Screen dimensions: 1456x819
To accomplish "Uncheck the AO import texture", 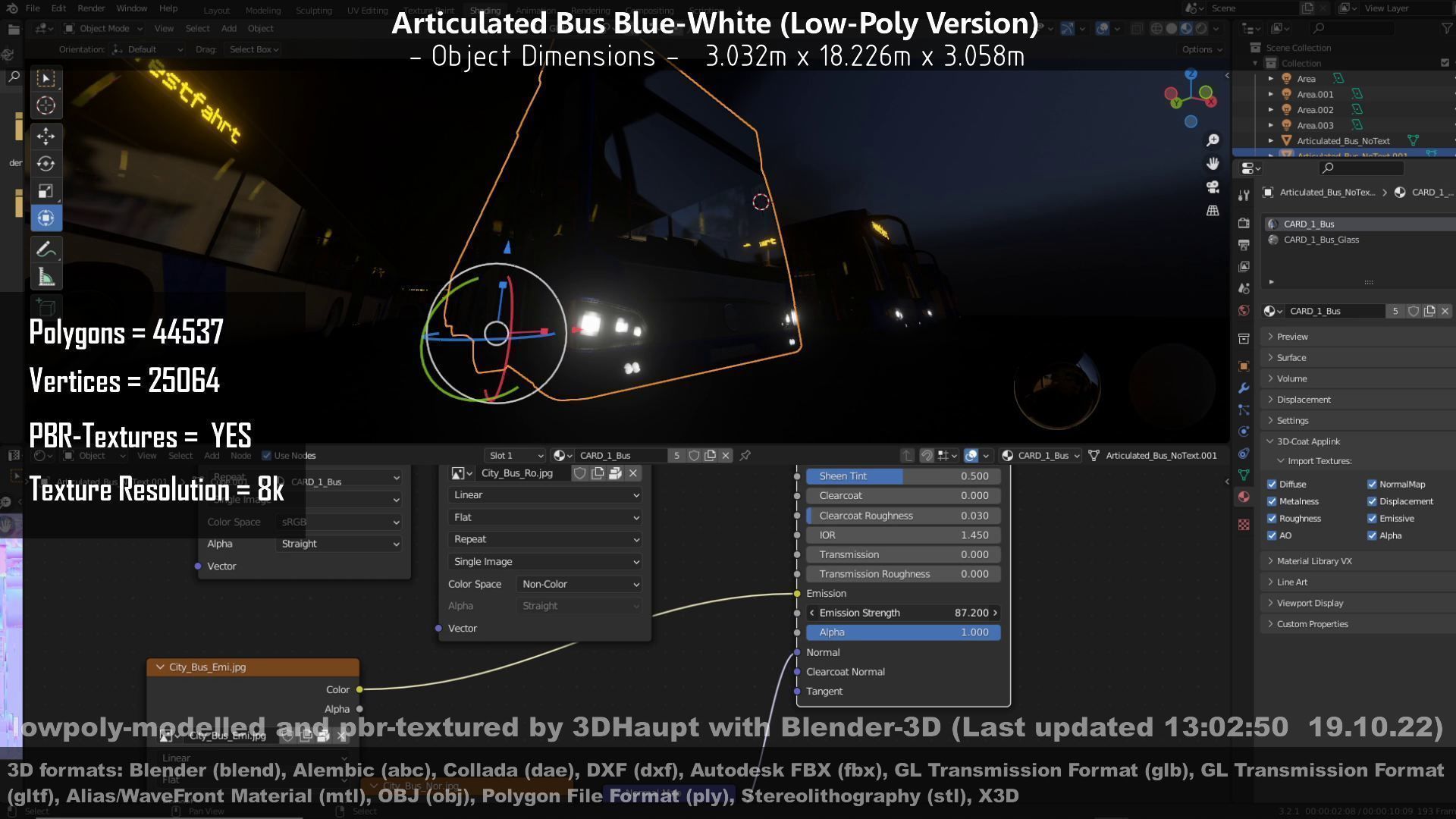I will click(x=1272, y=535).
